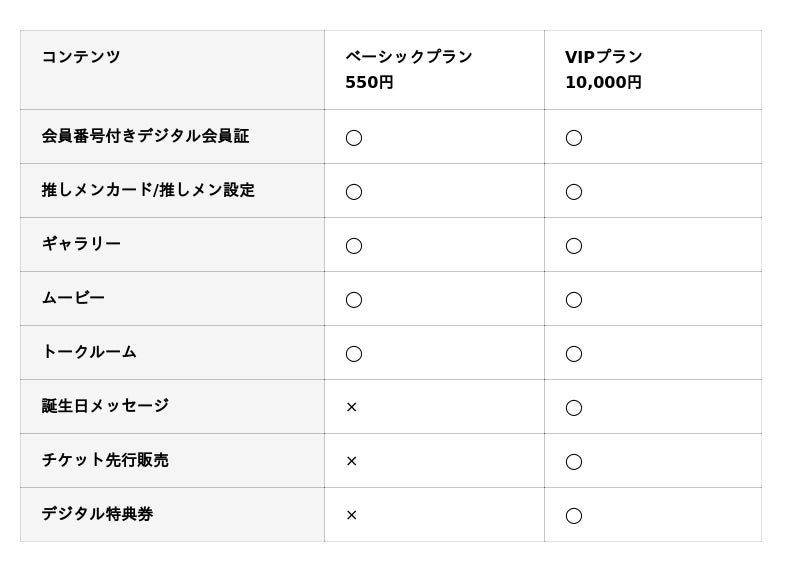The height and width of the screenshot is (572, 800).
Task: Click the Basic plan cross for デジタル特典券
Action: point(352,515)
